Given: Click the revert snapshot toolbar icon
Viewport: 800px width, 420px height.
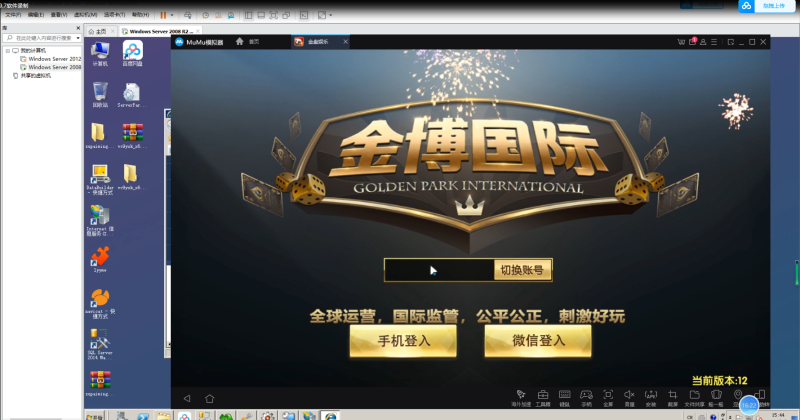Looking at the screenshot, I should click(x=218, y=15).
